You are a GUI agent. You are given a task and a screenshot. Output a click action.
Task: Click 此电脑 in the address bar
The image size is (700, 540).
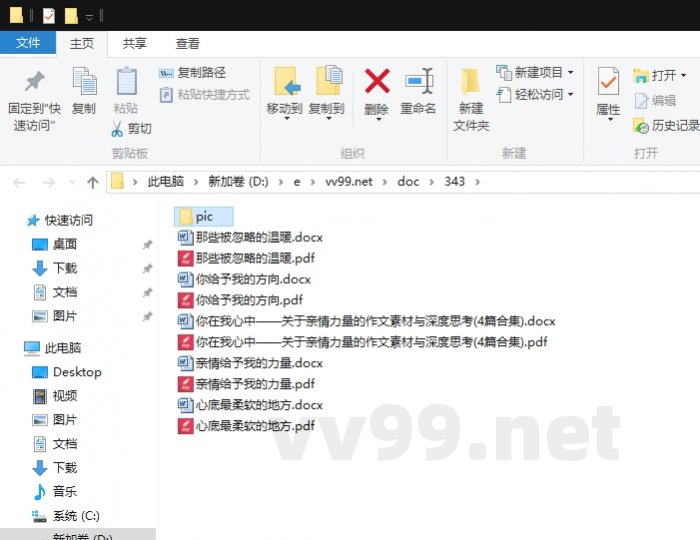pos(166,182)
